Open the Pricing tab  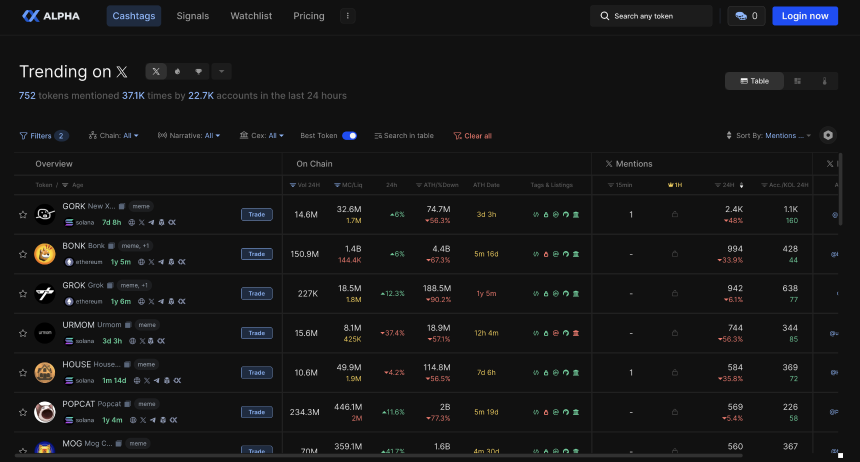(x=309, y=16)
